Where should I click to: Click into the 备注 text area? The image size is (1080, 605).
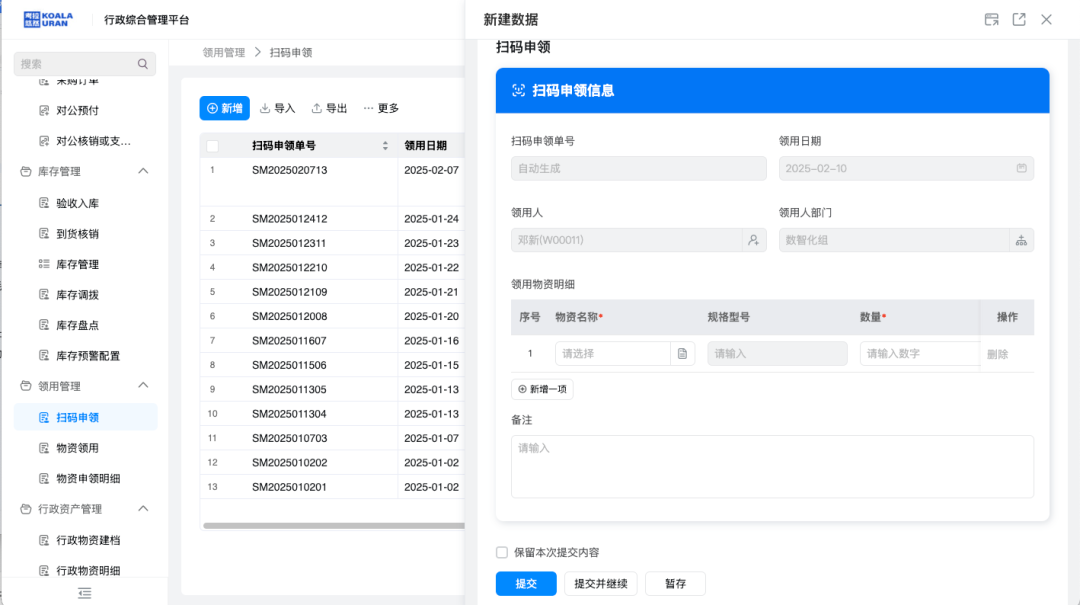click(771, 466)
